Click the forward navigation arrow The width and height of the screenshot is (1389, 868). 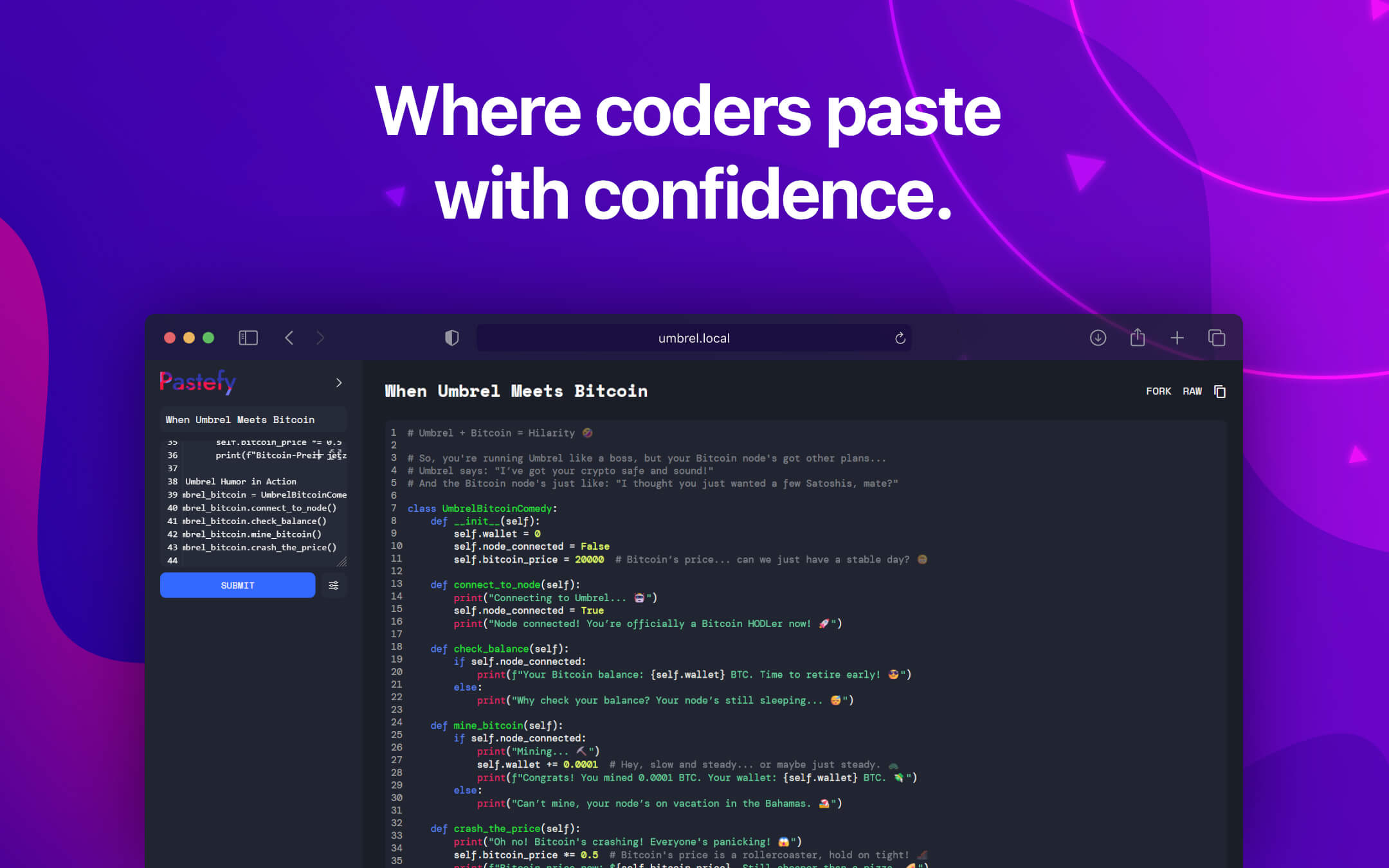click(320, 338)
